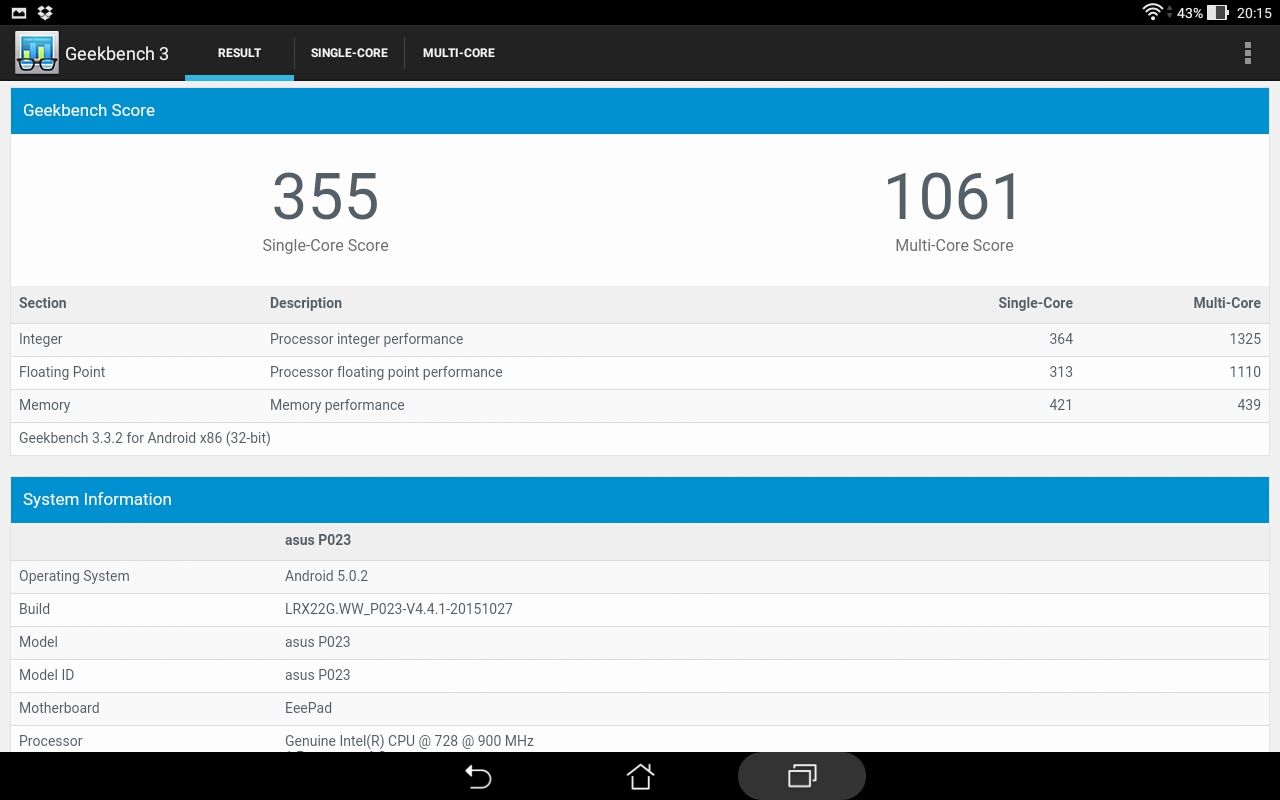Image resolution: width=1280 pixels, height=800 pixels.
Task: Tap the Geekbench 3 app icon
Action: (x=37, y=53)
